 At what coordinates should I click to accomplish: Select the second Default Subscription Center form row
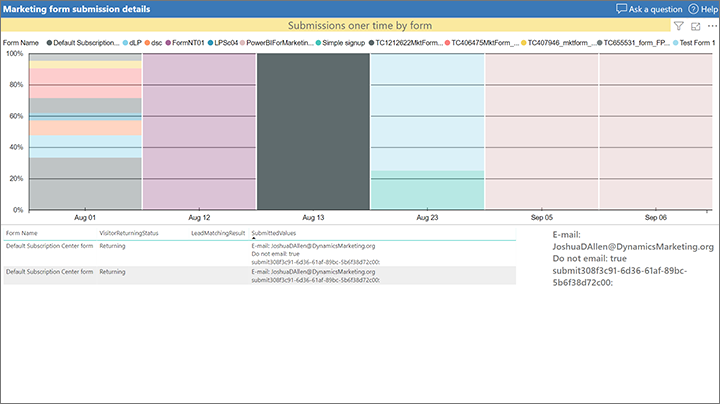(260, 275)
